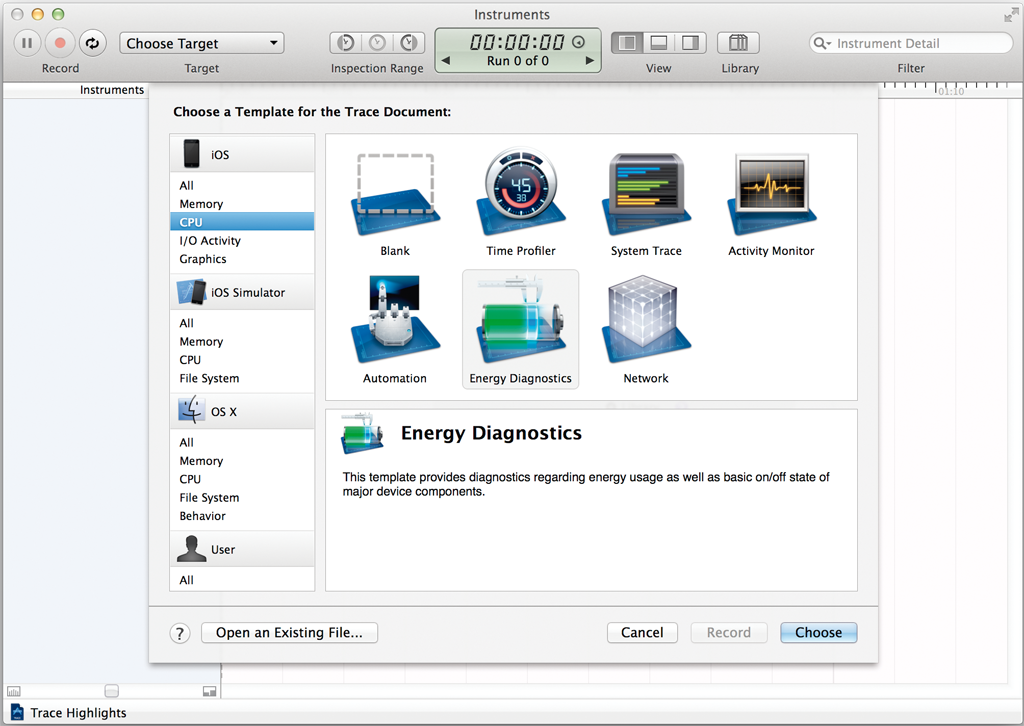Select Behavior category

tap(242, 515)
